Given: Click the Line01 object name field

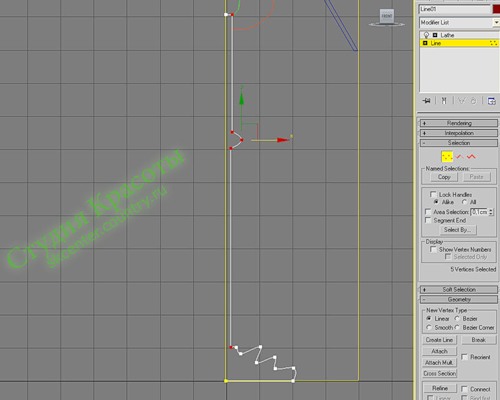Looking at the screenshot, I should coord(455,9).
